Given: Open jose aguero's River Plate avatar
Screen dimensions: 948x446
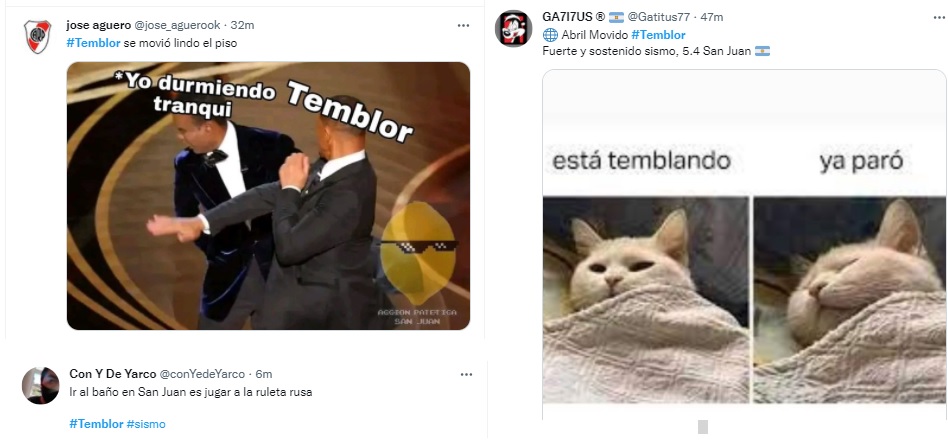Looking at the screenshot, I should click(x=37, y=37).
